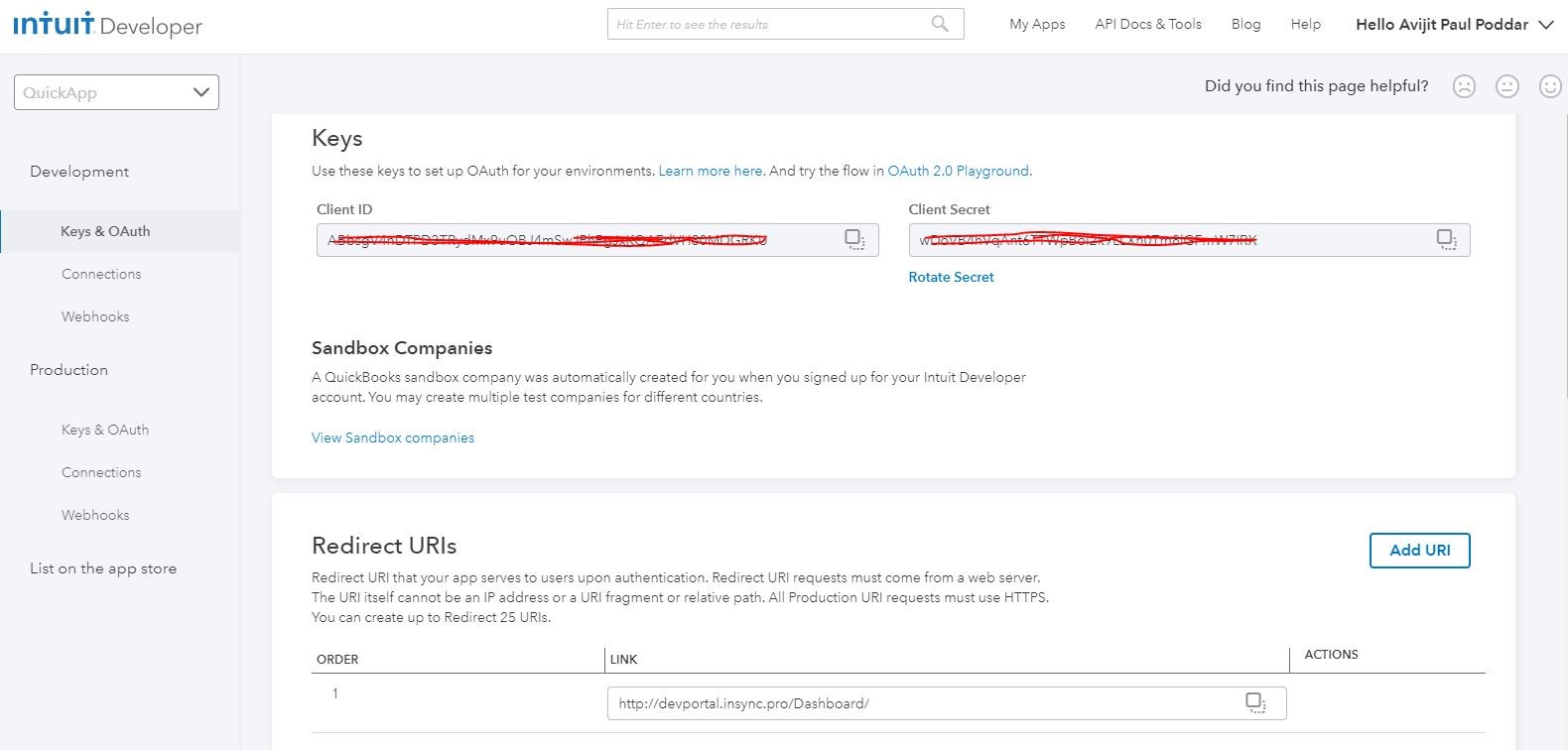Click the ORDER column header
Viewport: 1568px width, 750px height.
click(x=337, y=660)
